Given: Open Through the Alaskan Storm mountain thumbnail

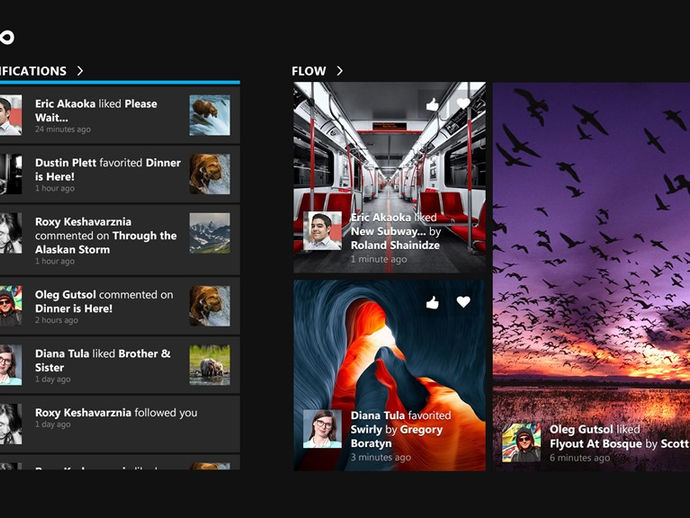Looking at the screenshot, I should 209,233.
